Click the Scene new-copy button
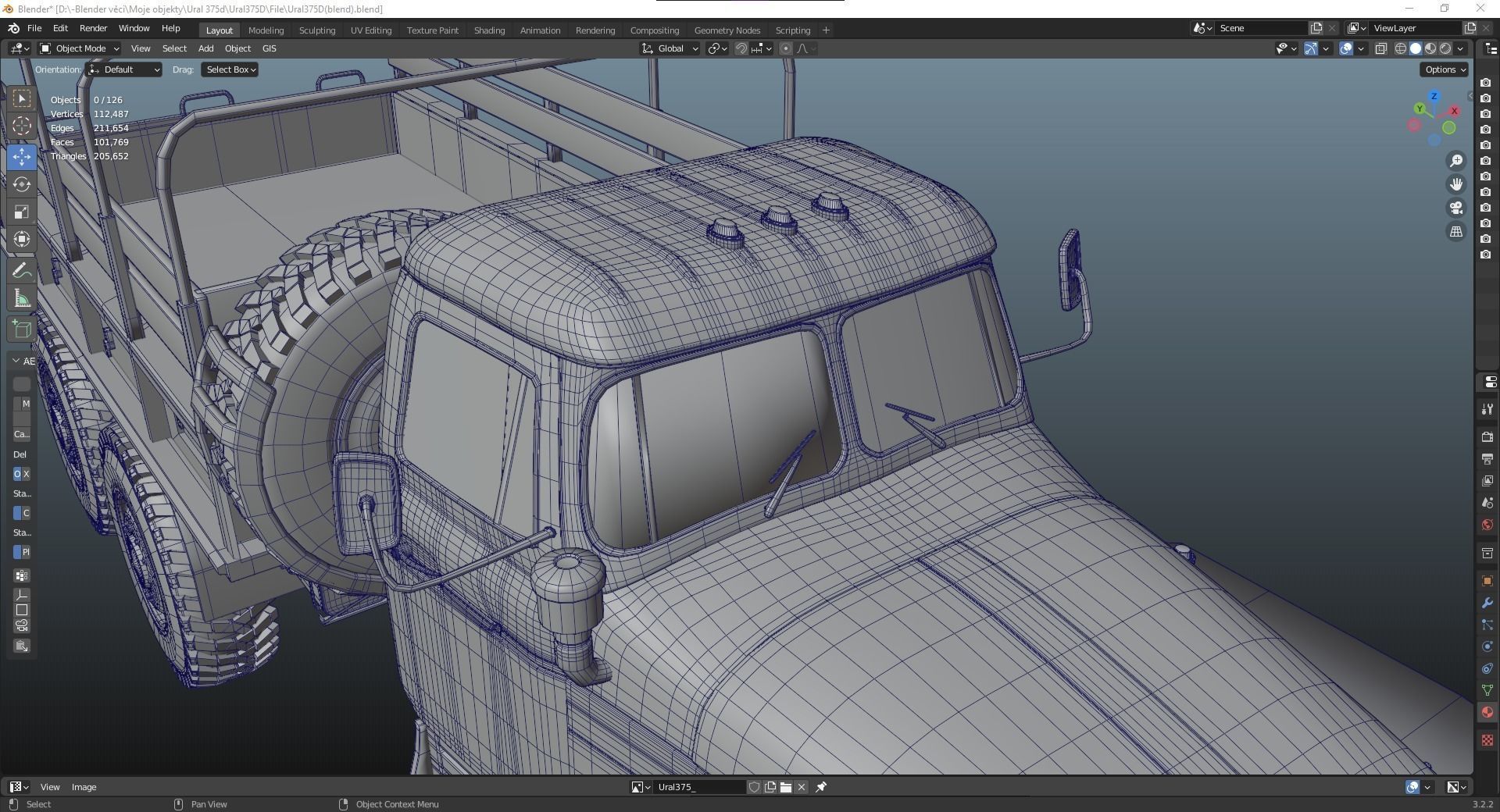The image size is (1500, 812). (1316, 28)
